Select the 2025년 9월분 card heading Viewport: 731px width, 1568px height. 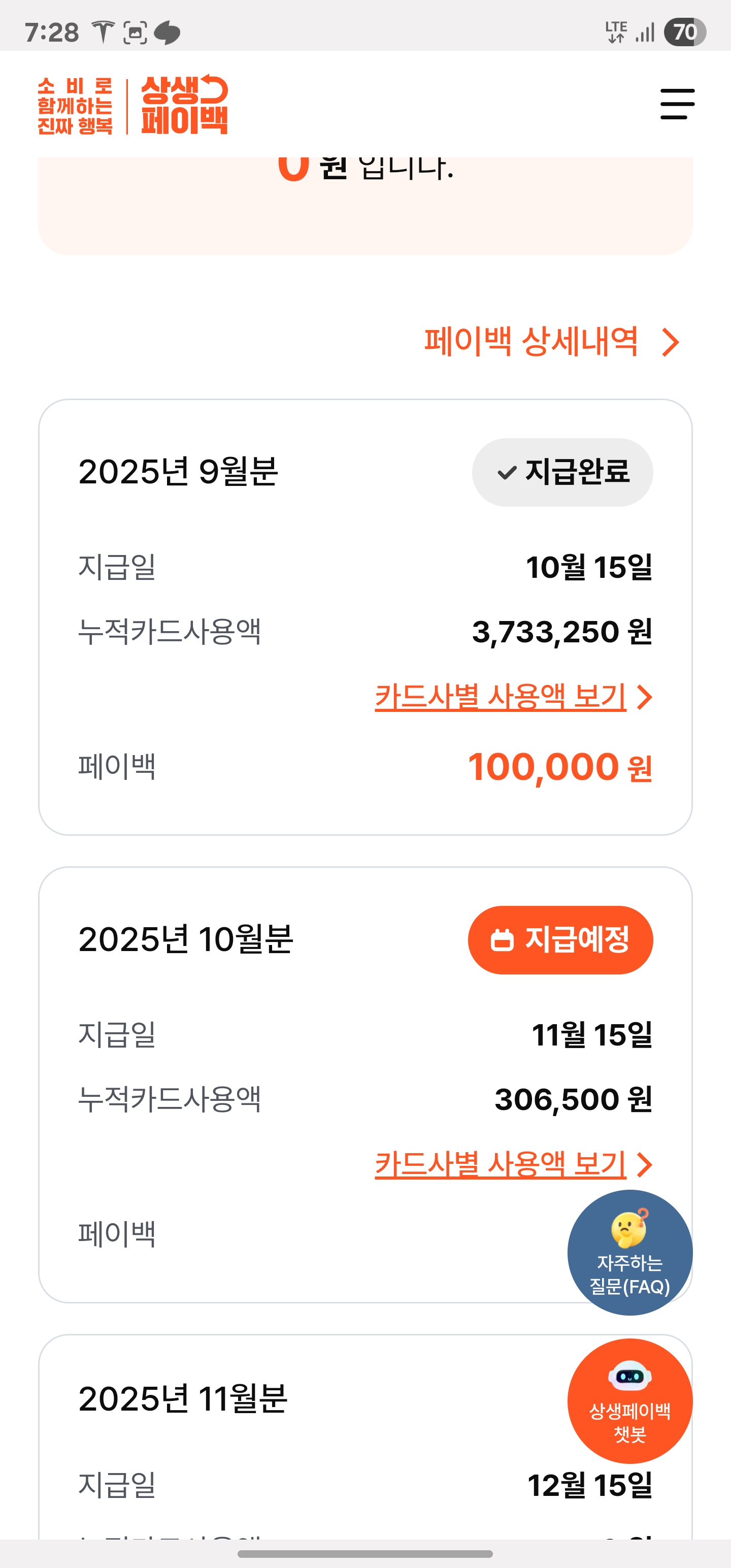178,472
